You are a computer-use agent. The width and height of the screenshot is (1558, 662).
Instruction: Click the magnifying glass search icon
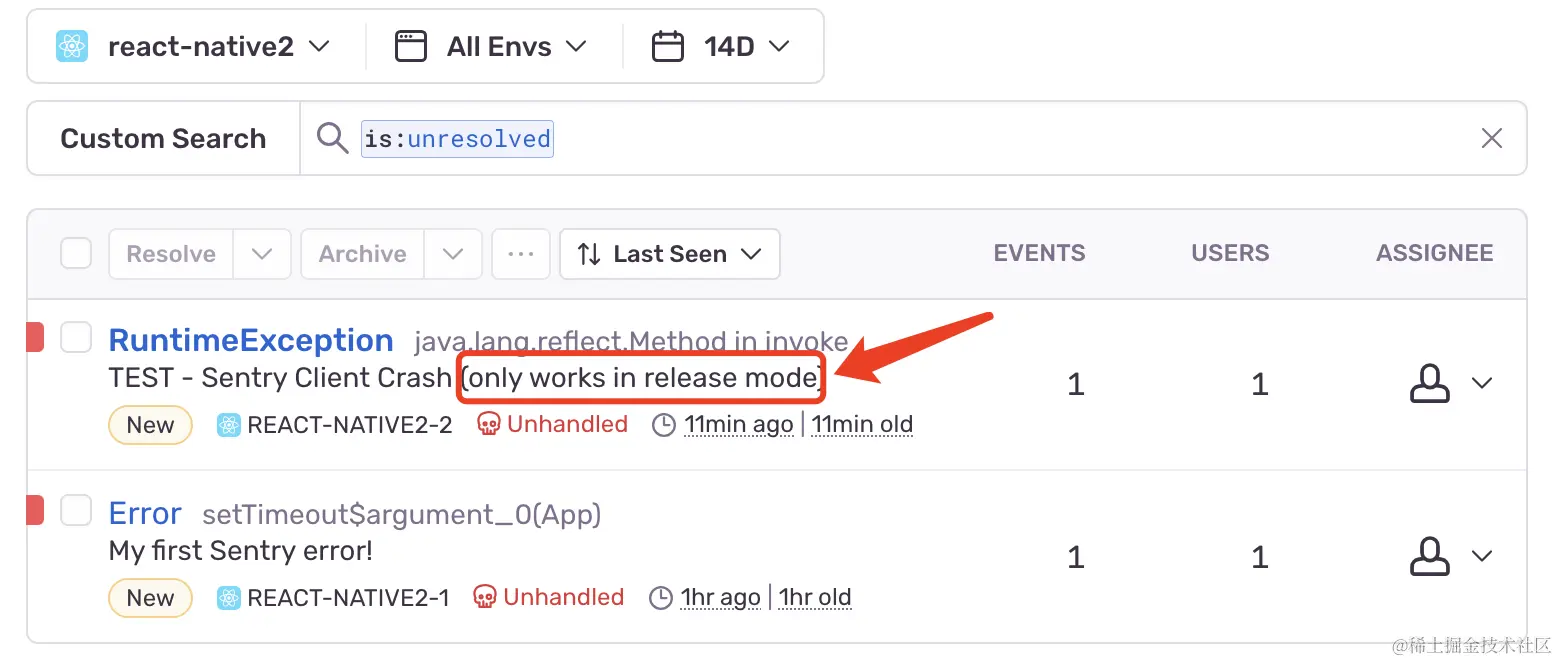331,138
